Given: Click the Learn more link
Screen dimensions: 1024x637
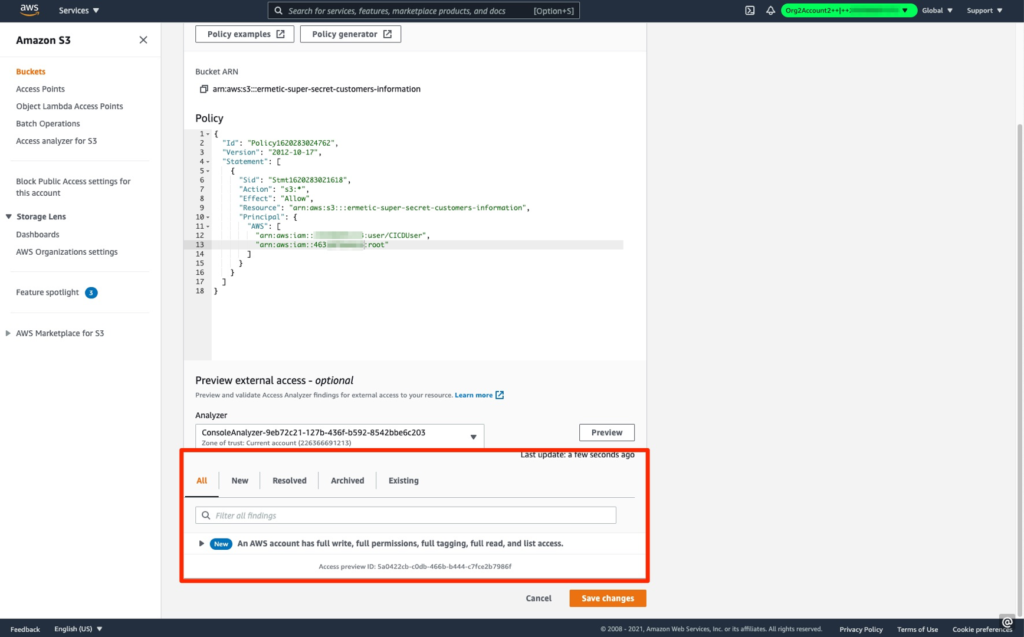Looking at the screenshot, I should coord(473,395).
